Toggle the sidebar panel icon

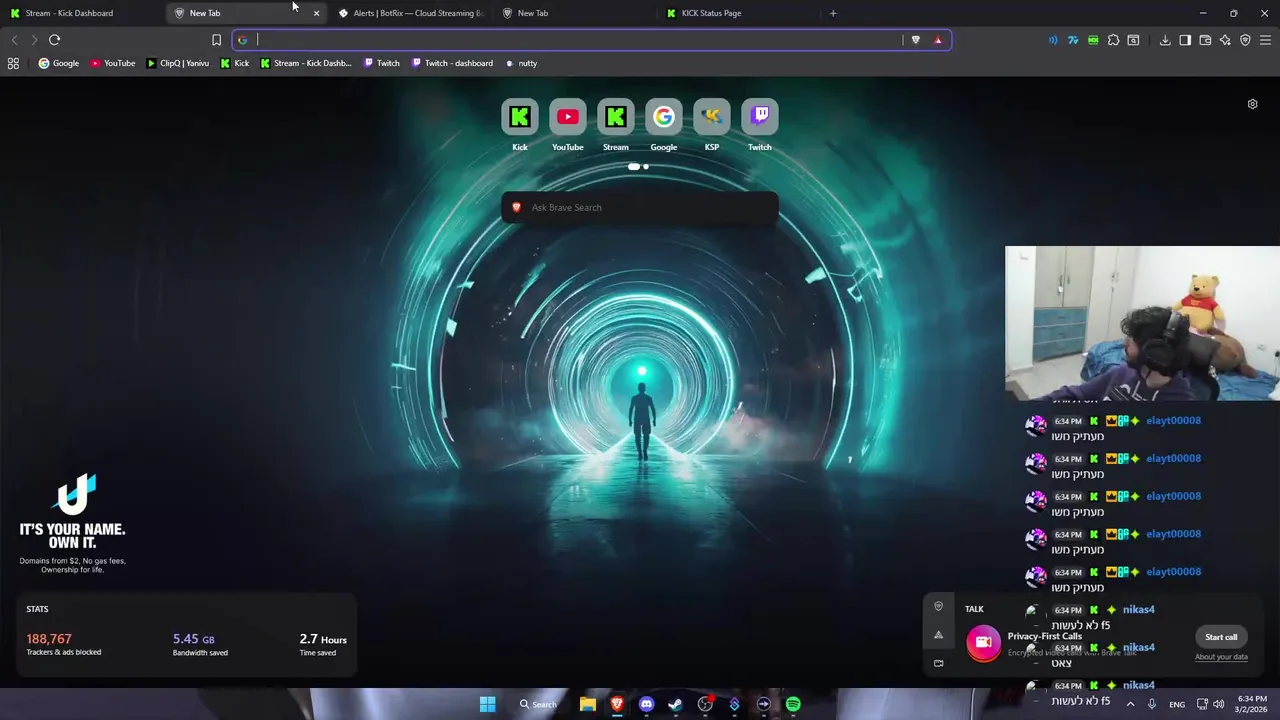pos(1185,40)
